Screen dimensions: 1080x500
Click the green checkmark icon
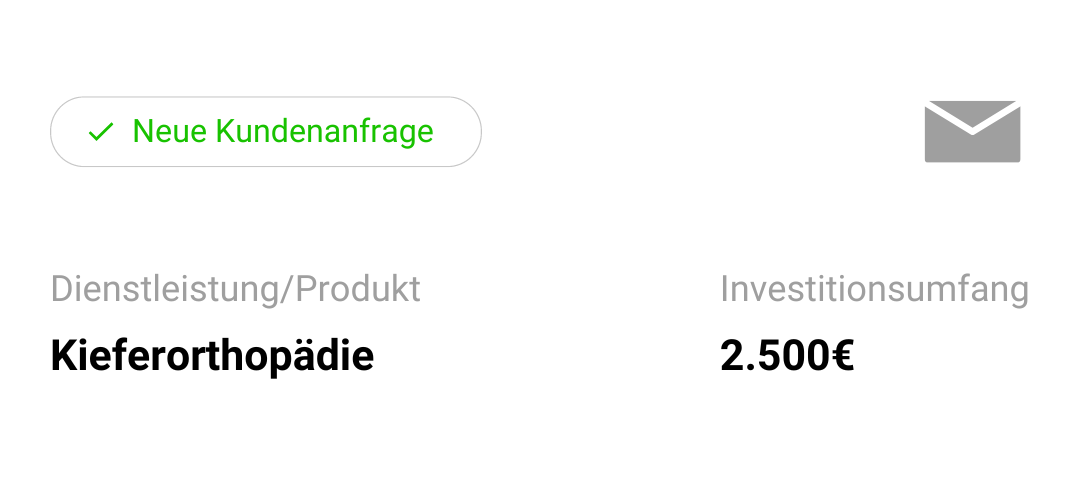[101, 132]
